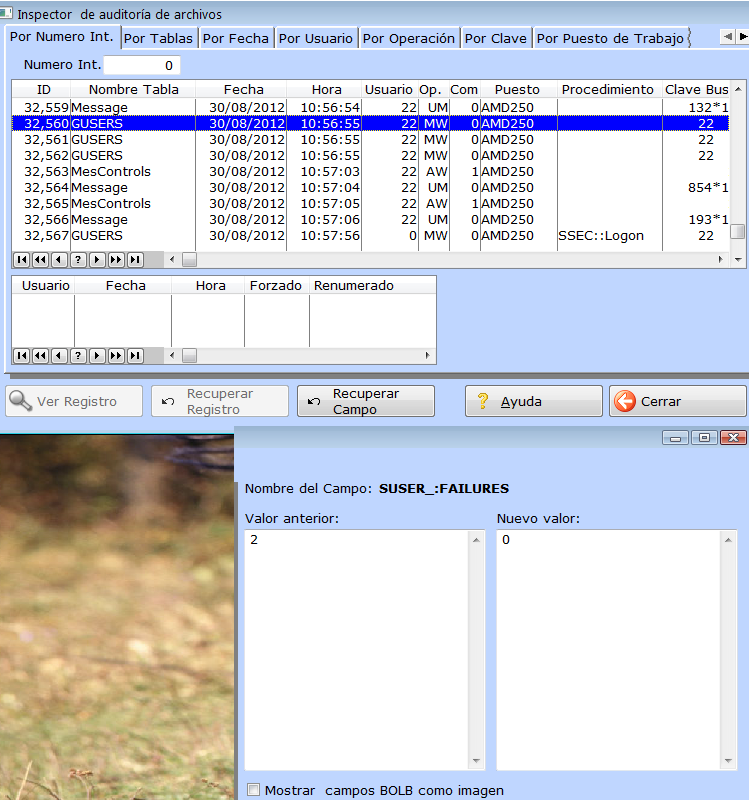Click Nuevo valor box scroll up arrow

tap(728, 540)
